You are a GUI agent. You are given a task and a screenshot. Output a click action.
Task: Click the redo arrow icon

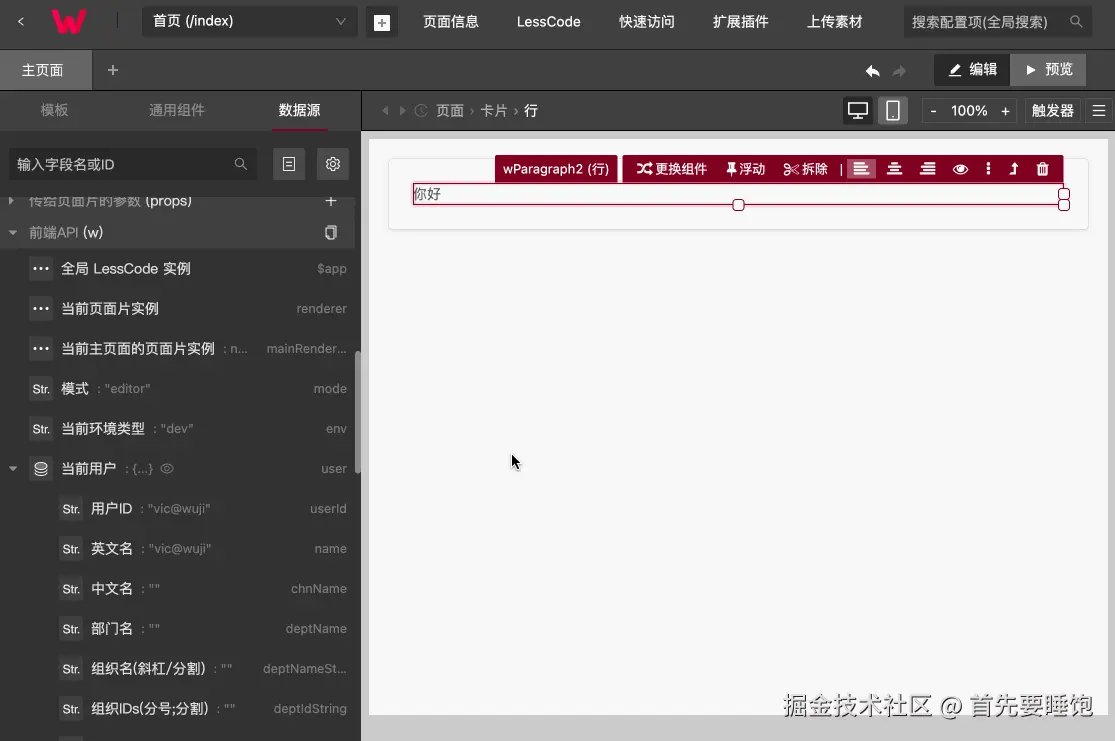(900, 70)
